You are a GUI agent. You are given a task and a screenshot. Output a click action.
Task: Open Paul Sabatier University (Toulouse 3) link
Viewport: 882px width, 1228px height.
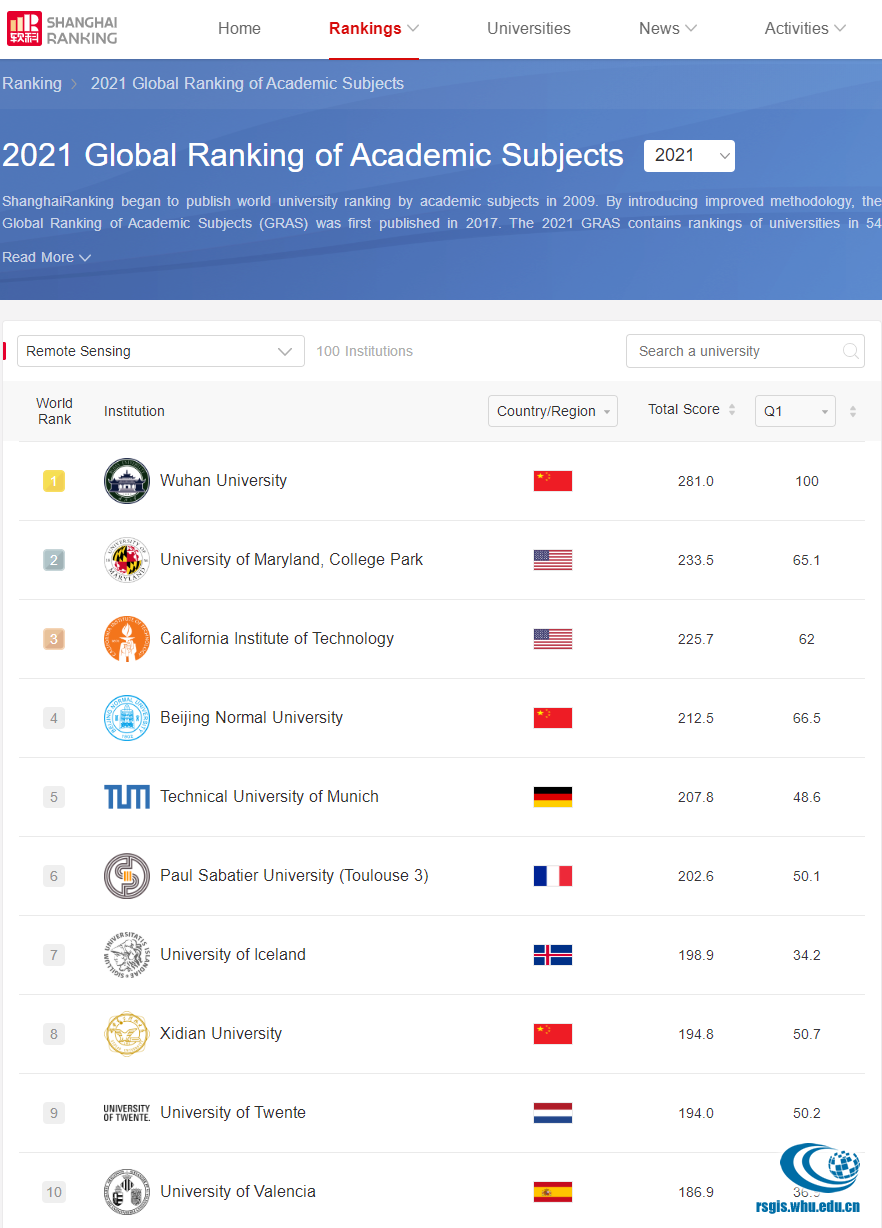tap(294, 876)
